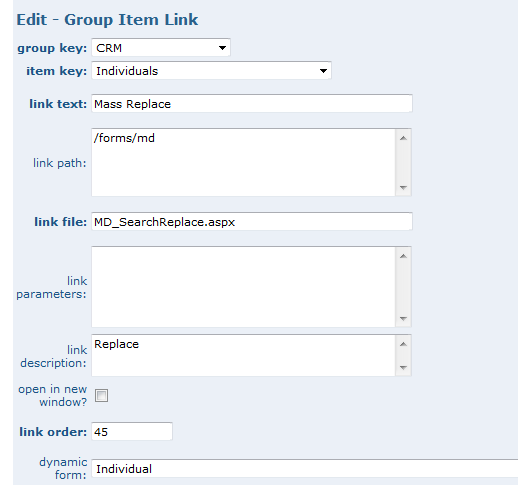Image resolution: width=518 pixels, height=485 pixels.
Task: Click the link description scroll down arrow
Action: (403, 367)
